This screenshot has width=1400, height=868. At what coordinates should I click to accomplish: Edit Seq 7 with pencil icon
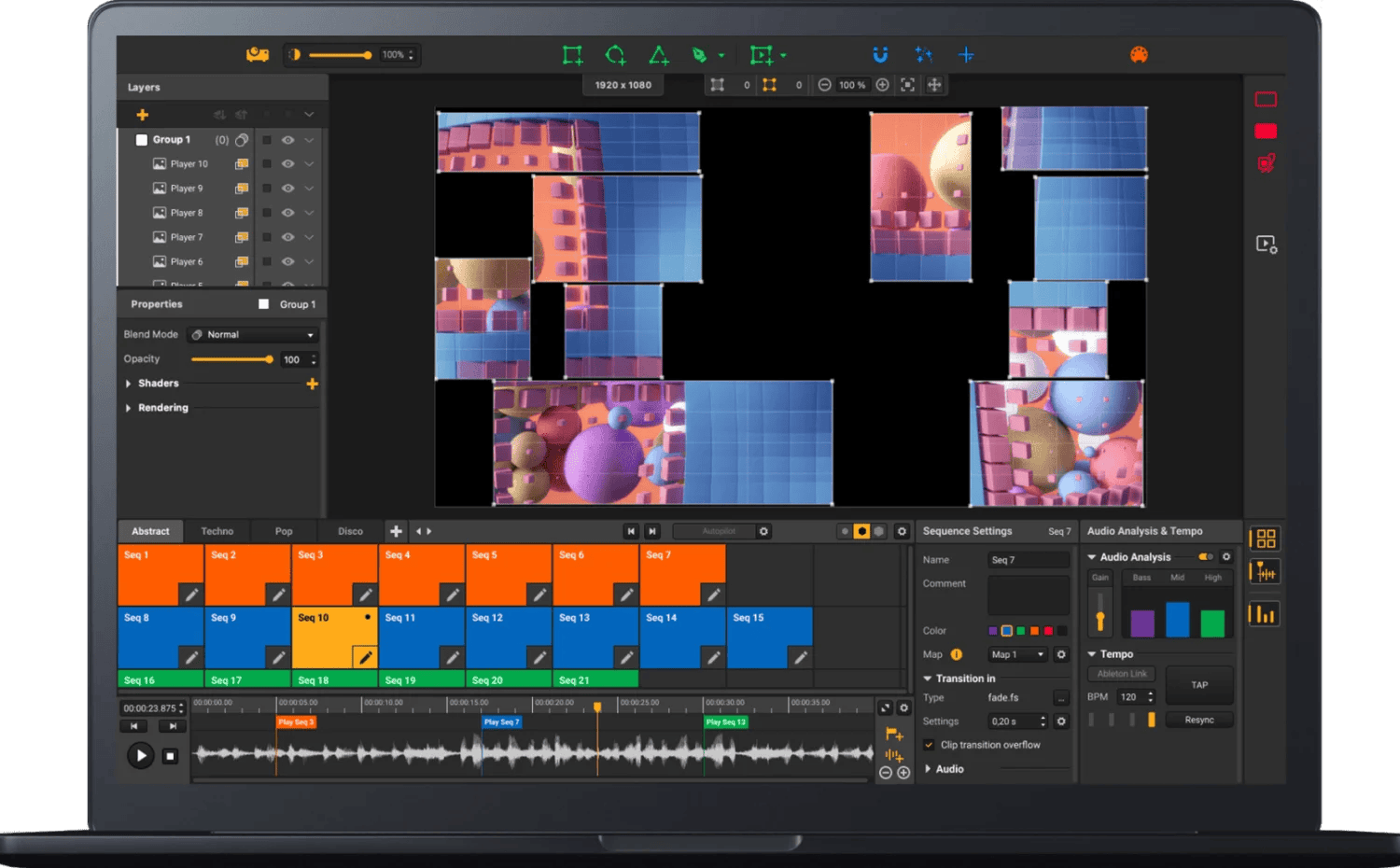pos(713,595)
